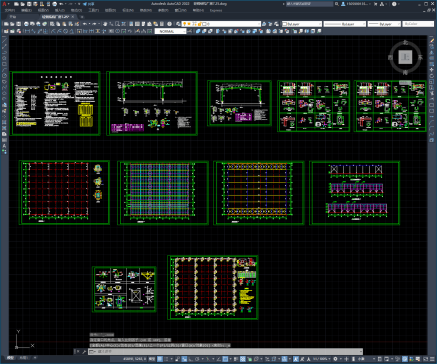
Task: Select the Line tool in Draw toolbar
Action: 4,41
